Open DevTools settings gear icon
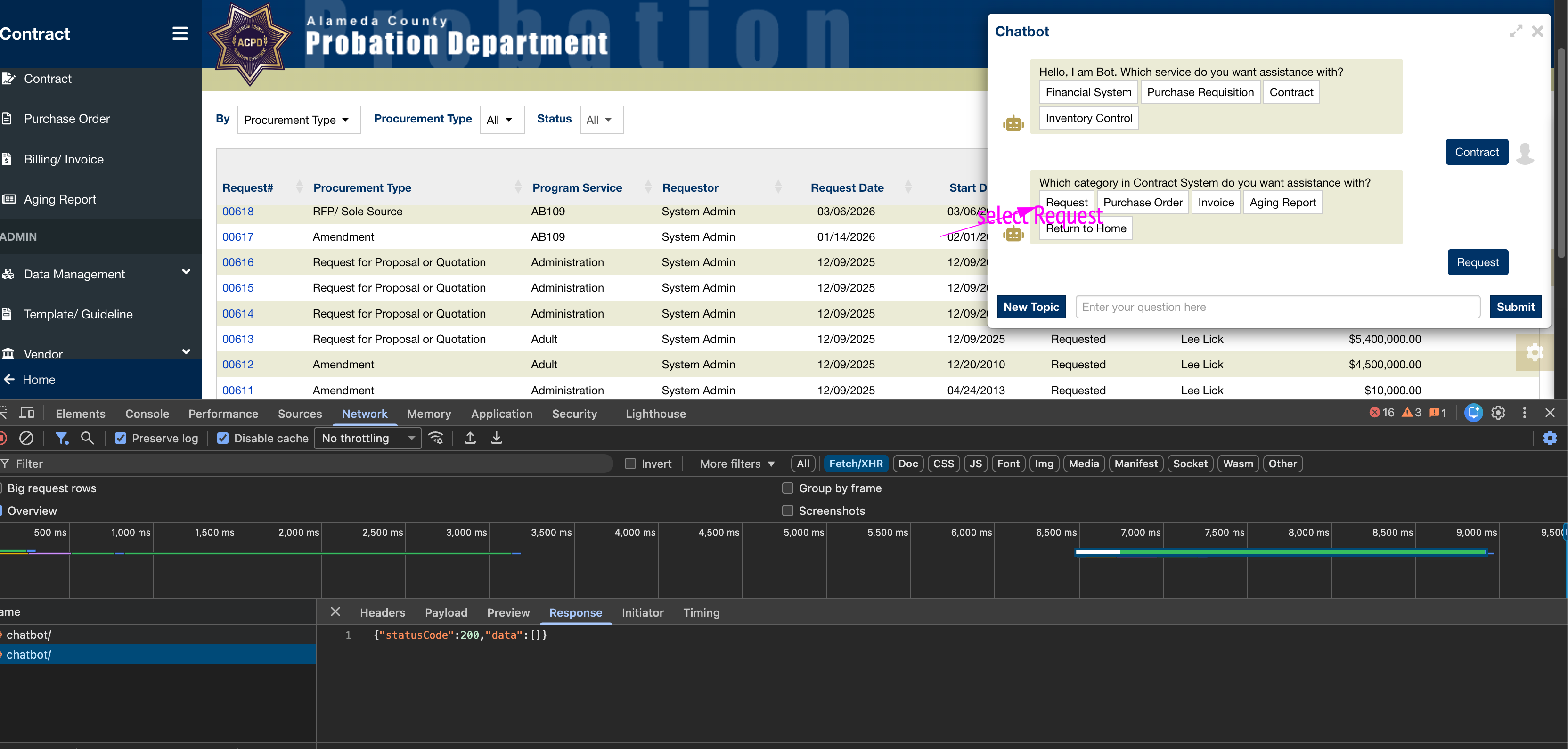1568x749 pixels. [x=1498, y=413]
